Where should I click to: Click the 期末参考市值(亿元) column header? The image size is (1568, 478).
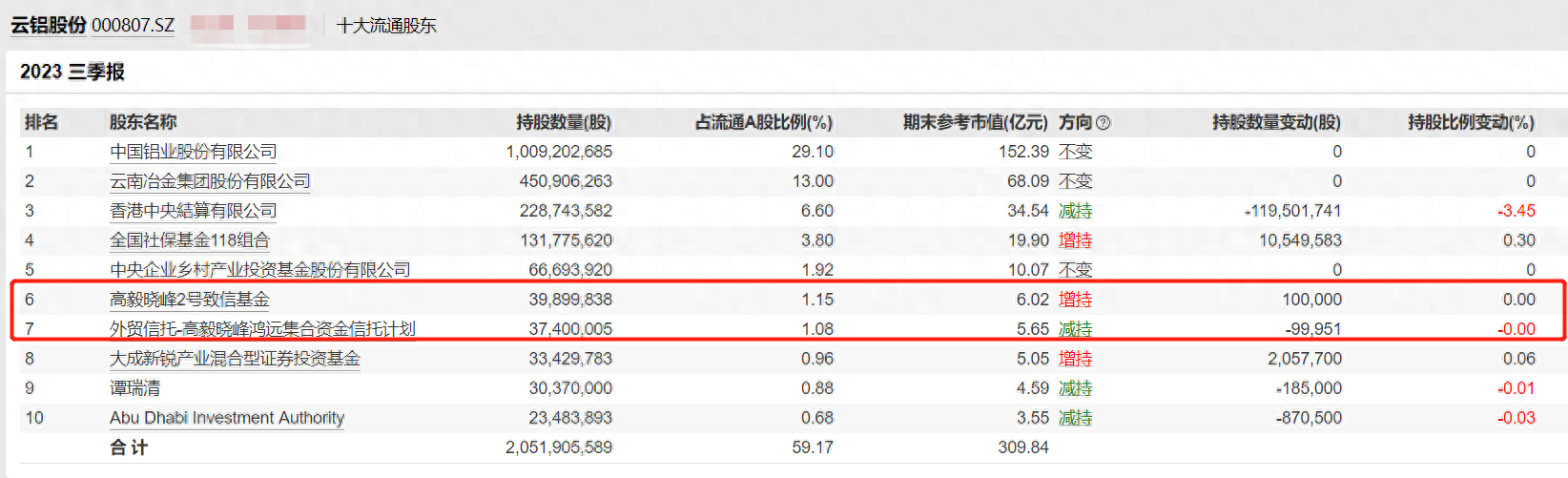[x=976, y=122]
